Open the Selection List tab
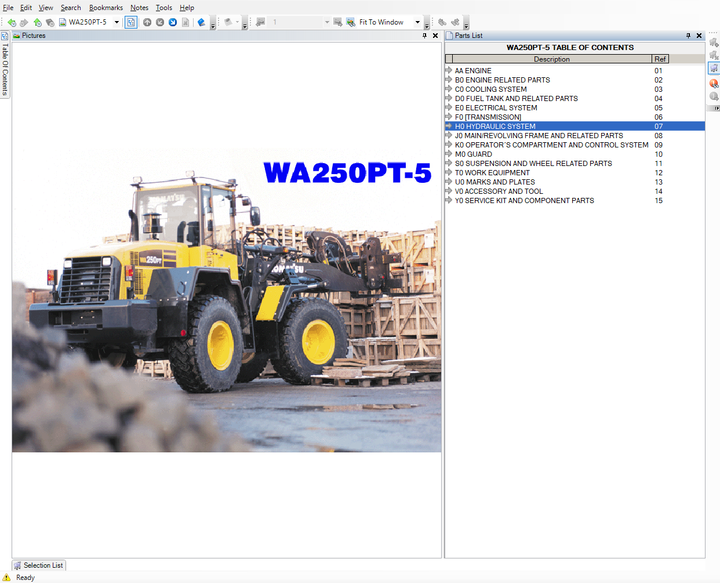720x583 pixels. [39, 565]
